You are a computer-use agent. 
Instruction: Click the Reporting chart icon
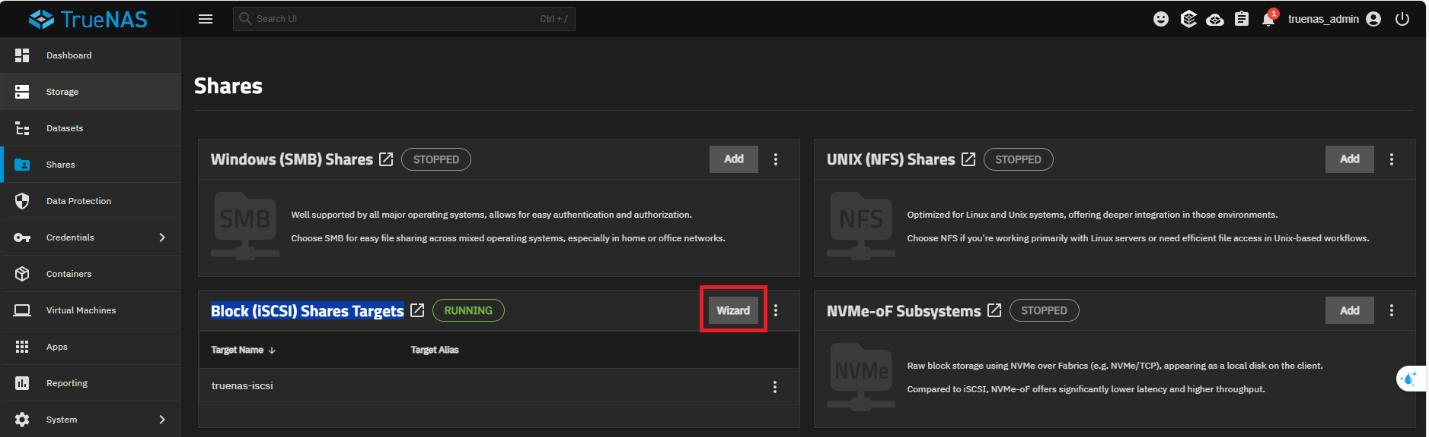pos(22,383)
